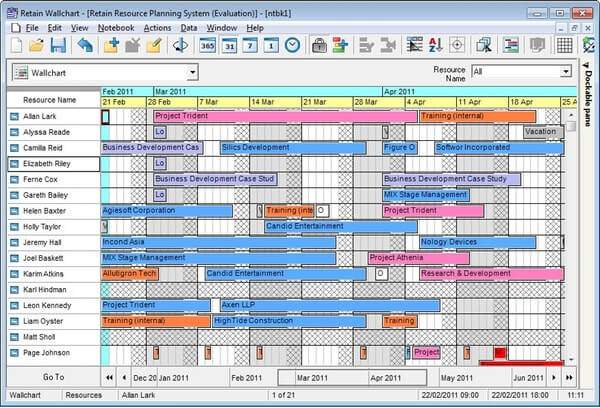Jump to last date with fast-forward button
Image resolution: width=600 pixels, height=408 pixels.
(x=569, y=377)
